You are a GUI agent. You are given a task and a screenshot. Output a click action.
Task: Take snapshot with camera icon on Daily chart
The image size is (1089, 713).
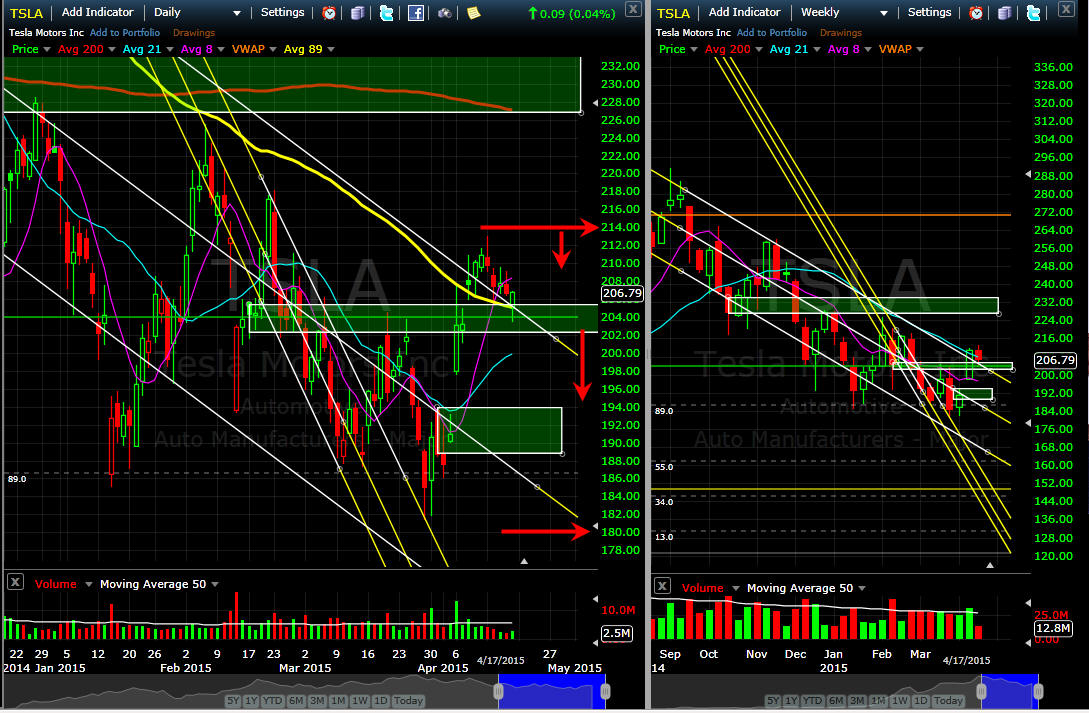coord(444,12)
